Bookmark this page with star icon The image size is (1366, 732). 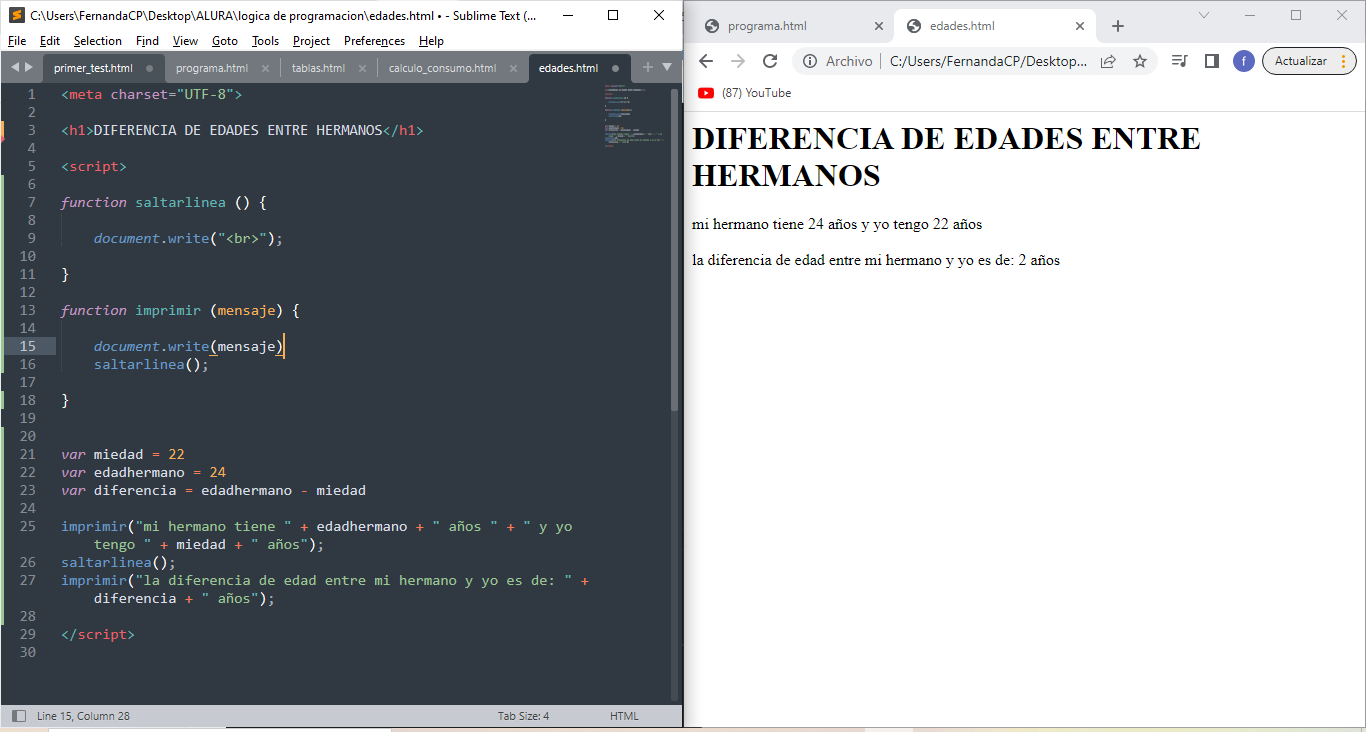(x=1140, y=61)
